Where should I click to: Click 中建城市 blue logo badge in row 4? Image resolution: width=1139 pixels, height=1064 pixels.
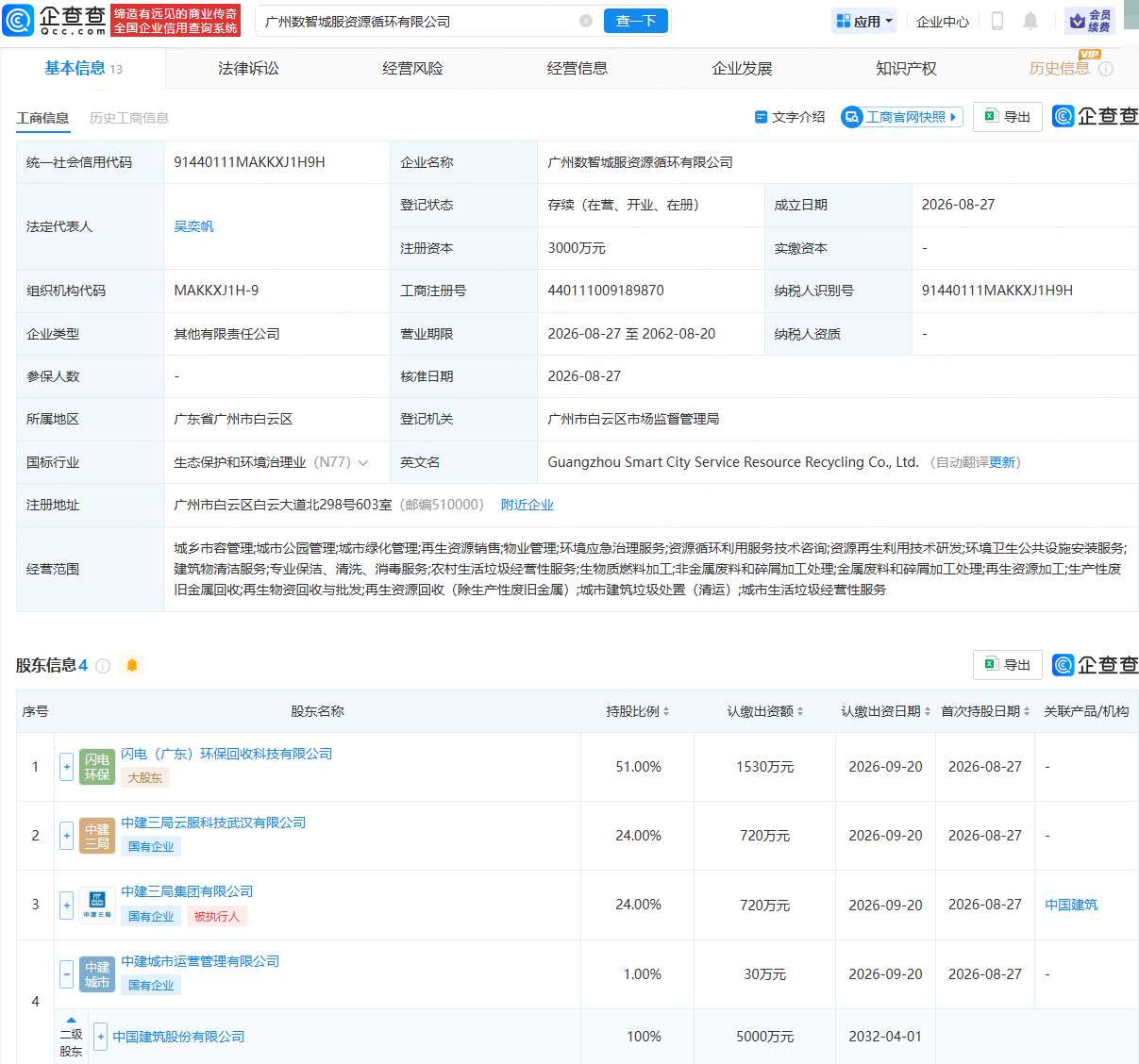tap(97, 974)
